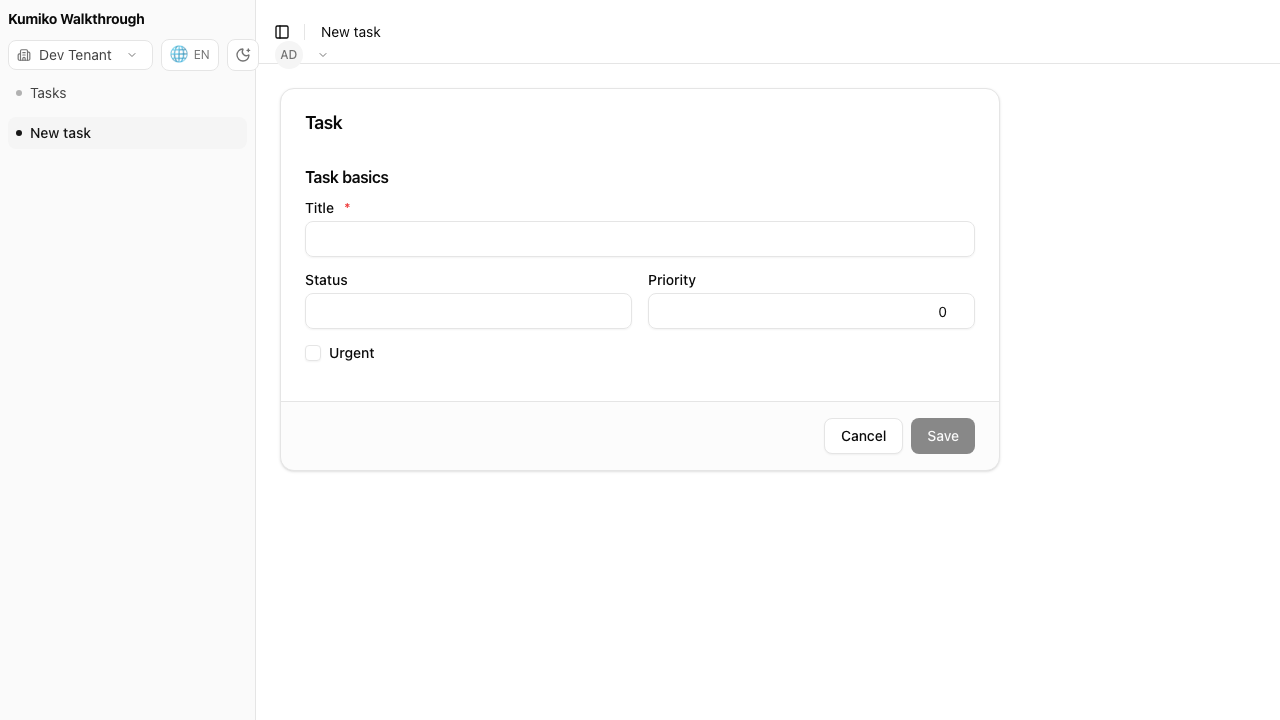1280x720 pixels.
Task: Click the Urgent label text
Action: [x=352, y=353]
